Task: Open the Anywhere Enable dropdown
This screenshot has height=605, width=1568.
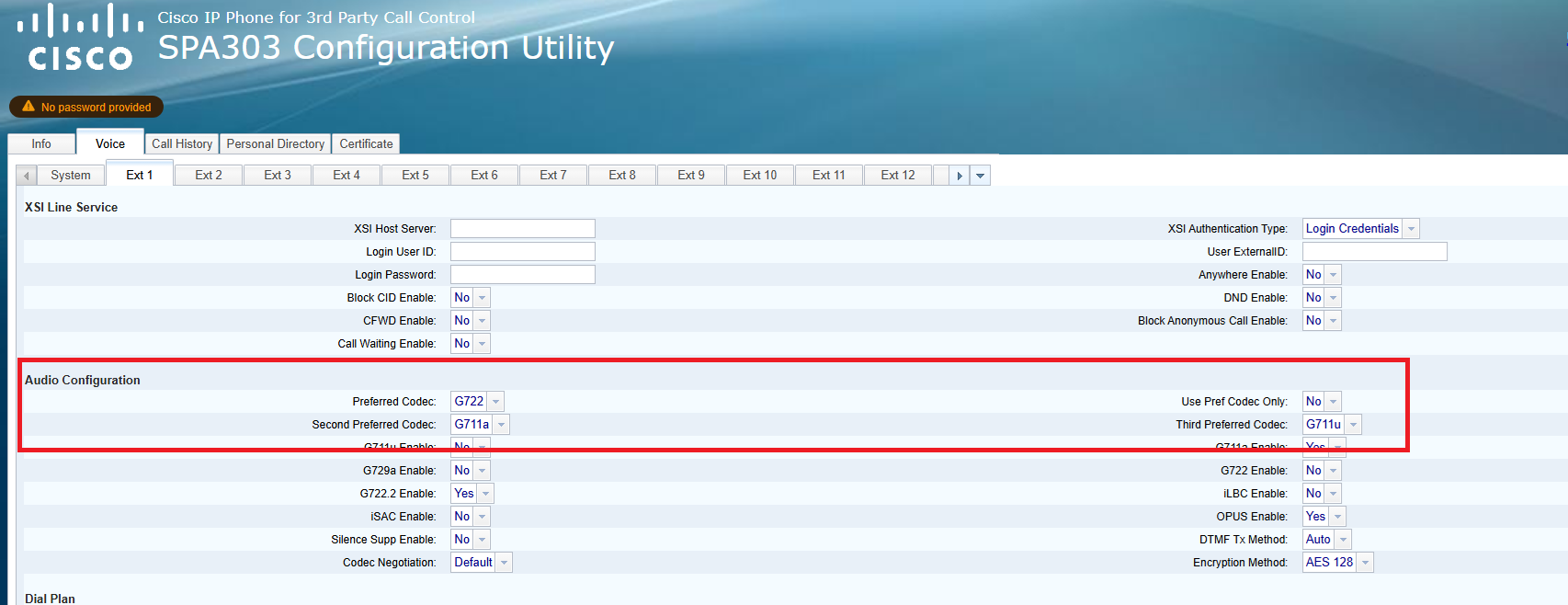Action: (x=1322, y=274)
